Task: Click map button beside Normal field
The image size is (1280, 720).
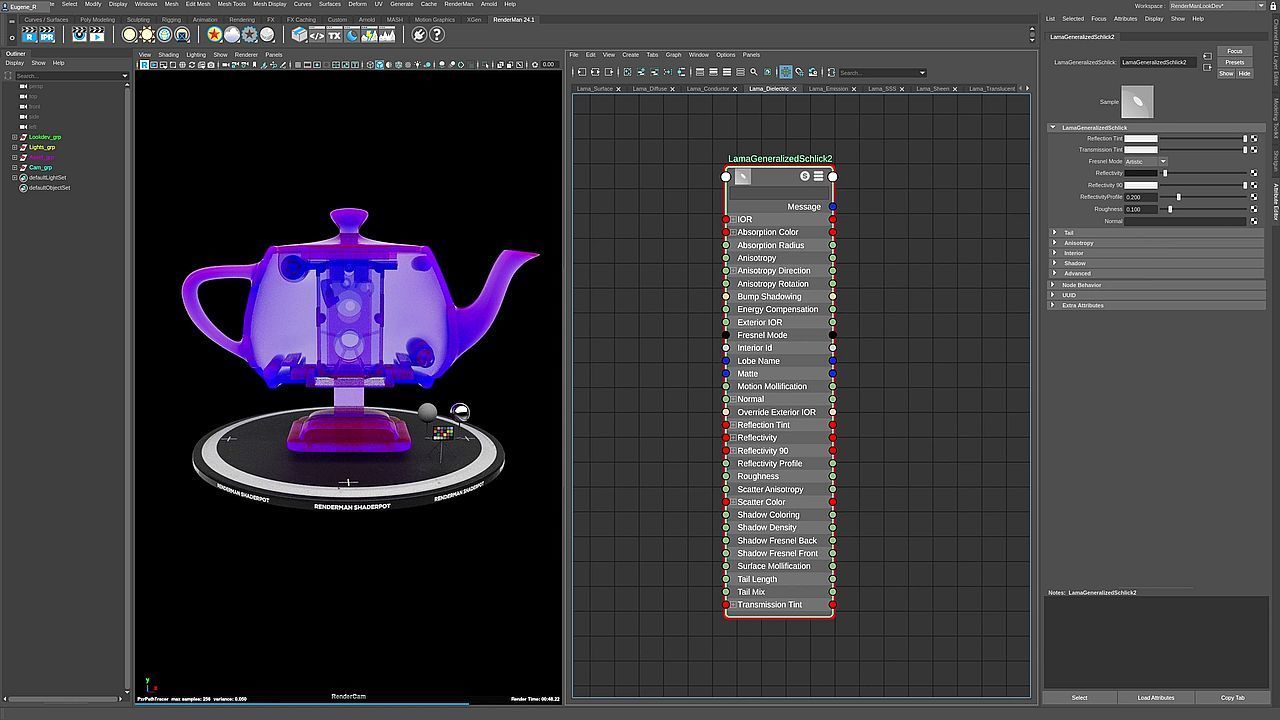Action: pyautogui.click(x=1254, y=221)
